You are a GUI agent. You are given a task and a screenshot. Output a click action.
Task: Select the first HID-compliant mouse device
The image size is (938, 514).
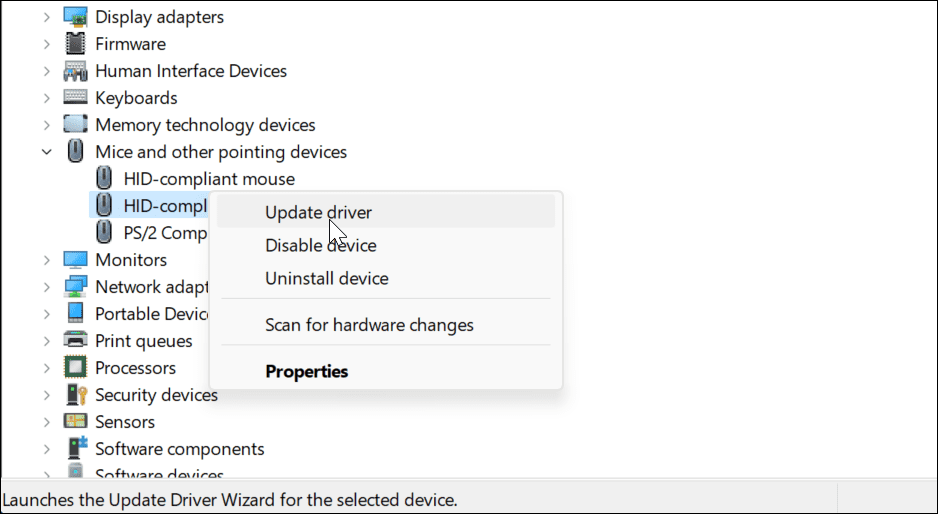click(209, 179)
